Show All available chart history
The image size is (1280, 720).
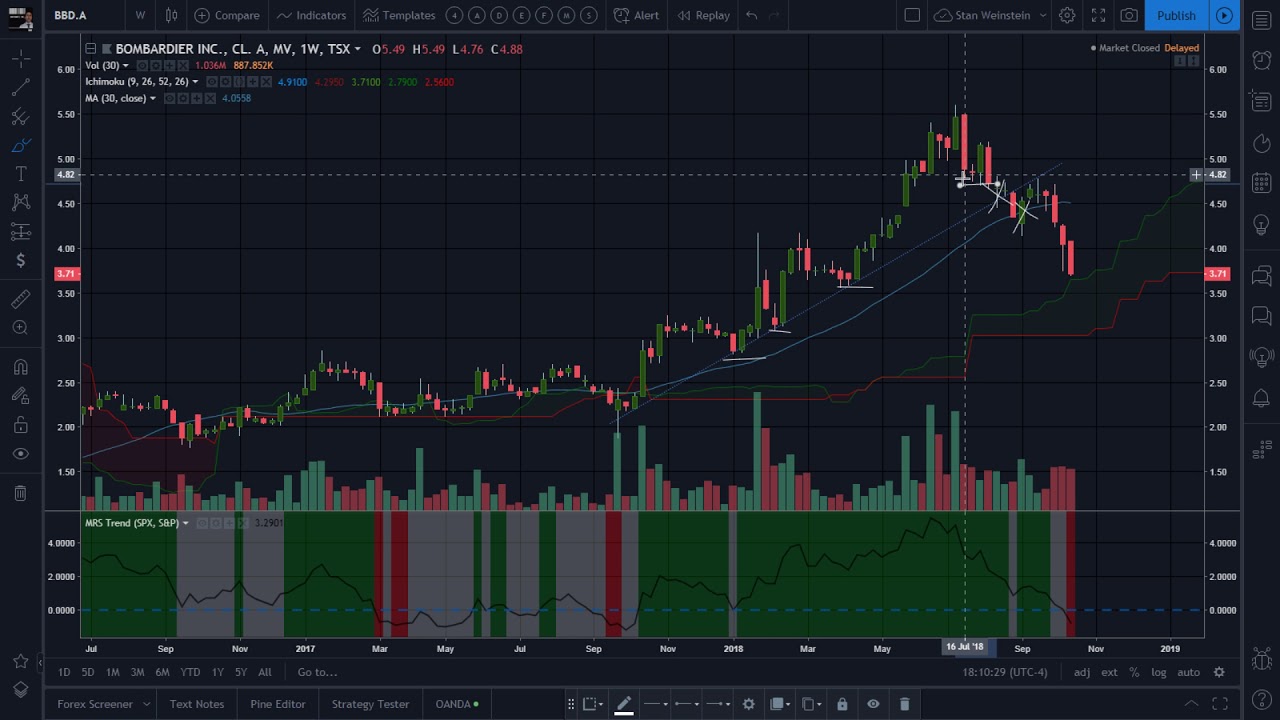(x=265, y=672)
